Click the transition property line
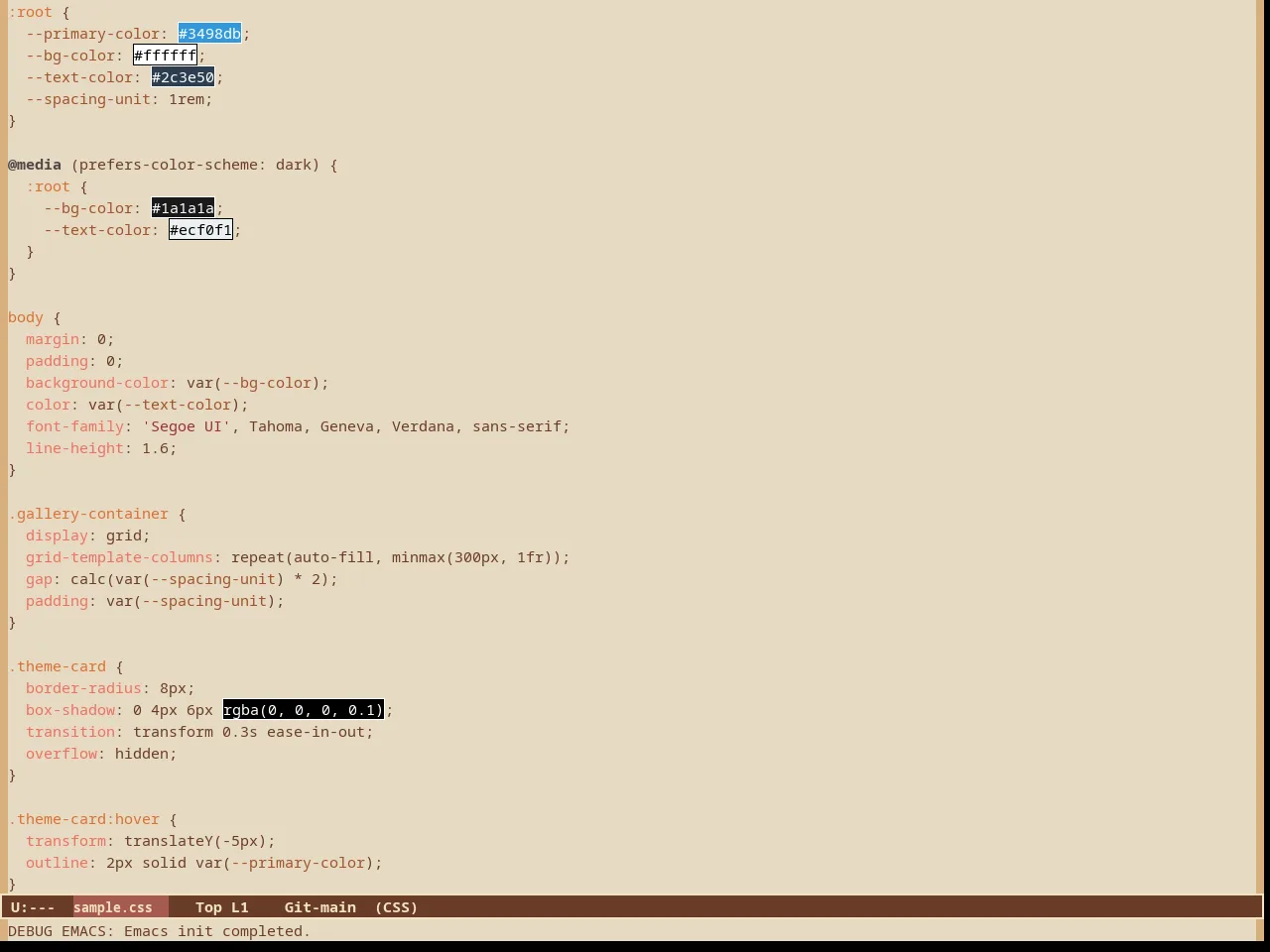The height and width of the screenshot is (952, 1270). click(x=199, y=732)
